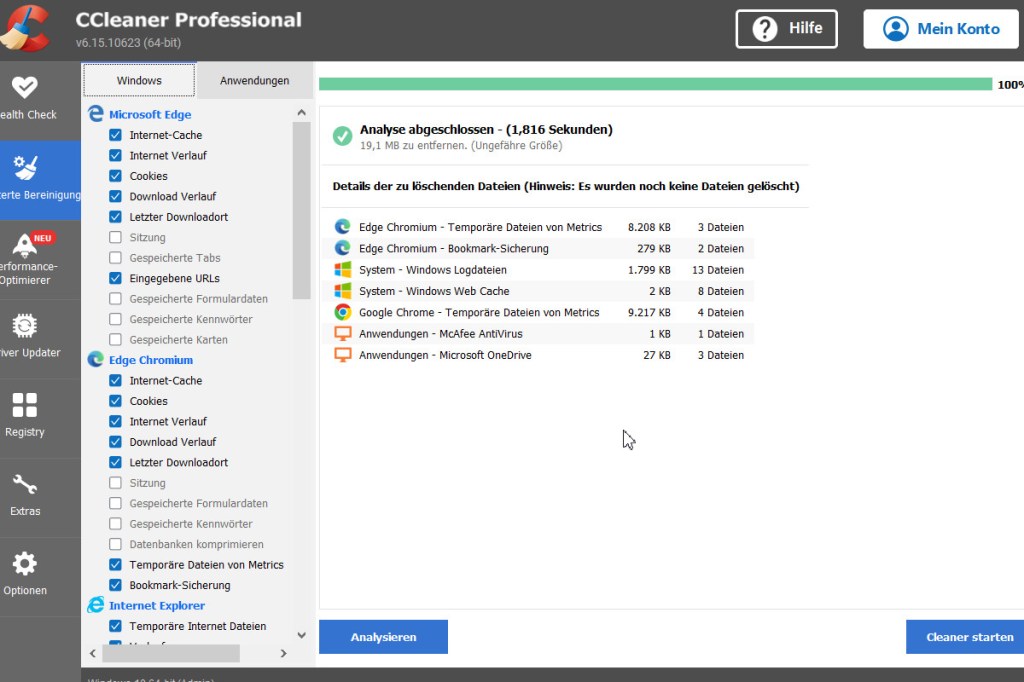Open Performance Optimizer rocket icon
The width and height of the screenshot is (1024, 682).
[24, 245]
